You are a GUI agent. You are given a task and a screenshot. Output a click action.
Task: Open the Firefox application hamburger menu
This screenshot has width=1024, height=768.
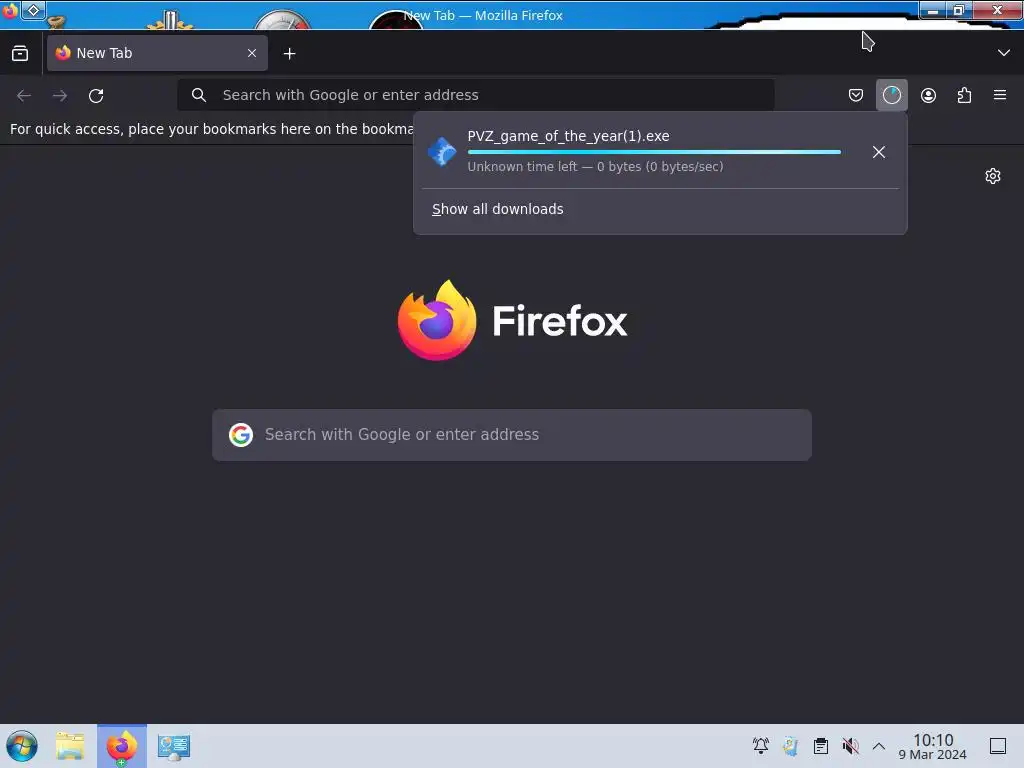pyautogui.click(x=1000, y=95)
